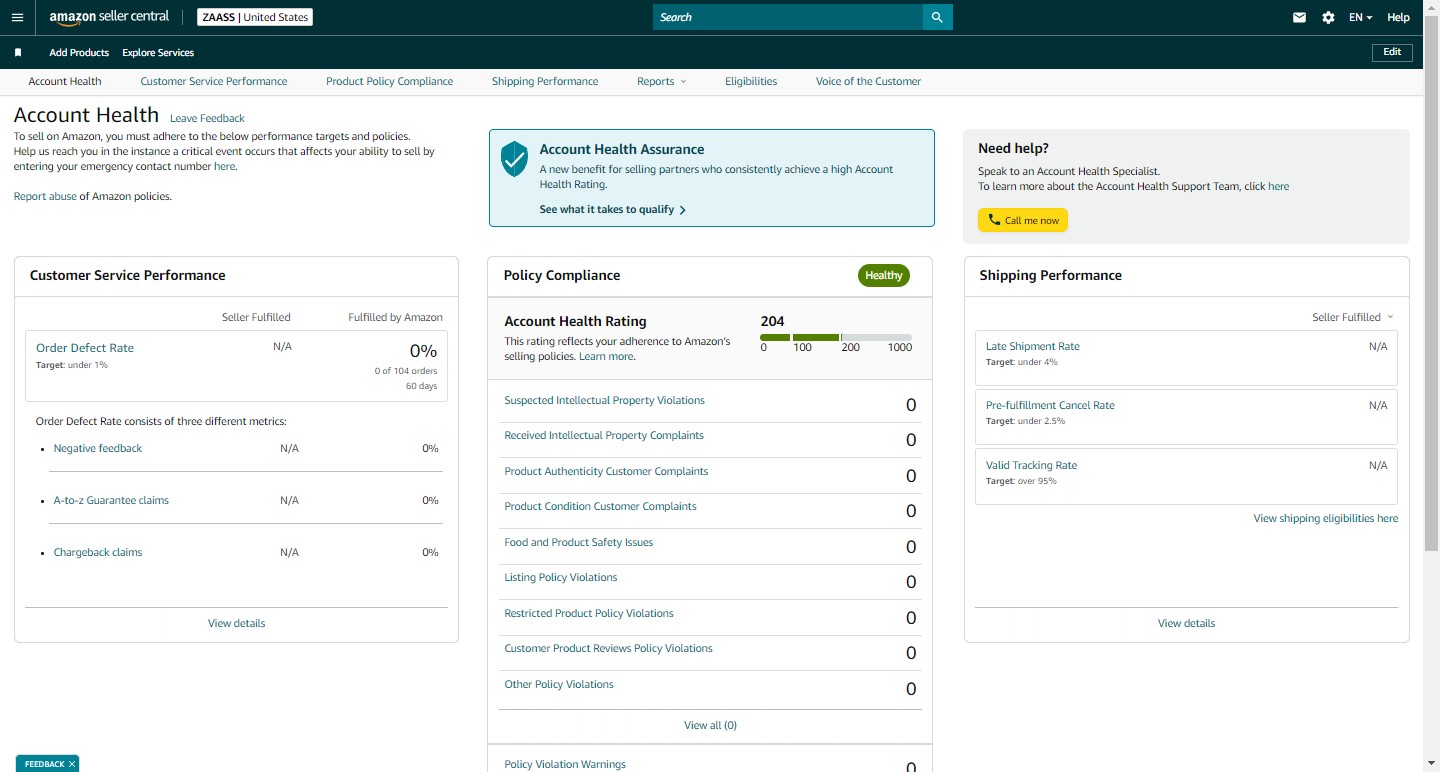Open Suspected Intellectual Property Violations
This screenshot has height=772, width=1440.
(x=604, y=400)
